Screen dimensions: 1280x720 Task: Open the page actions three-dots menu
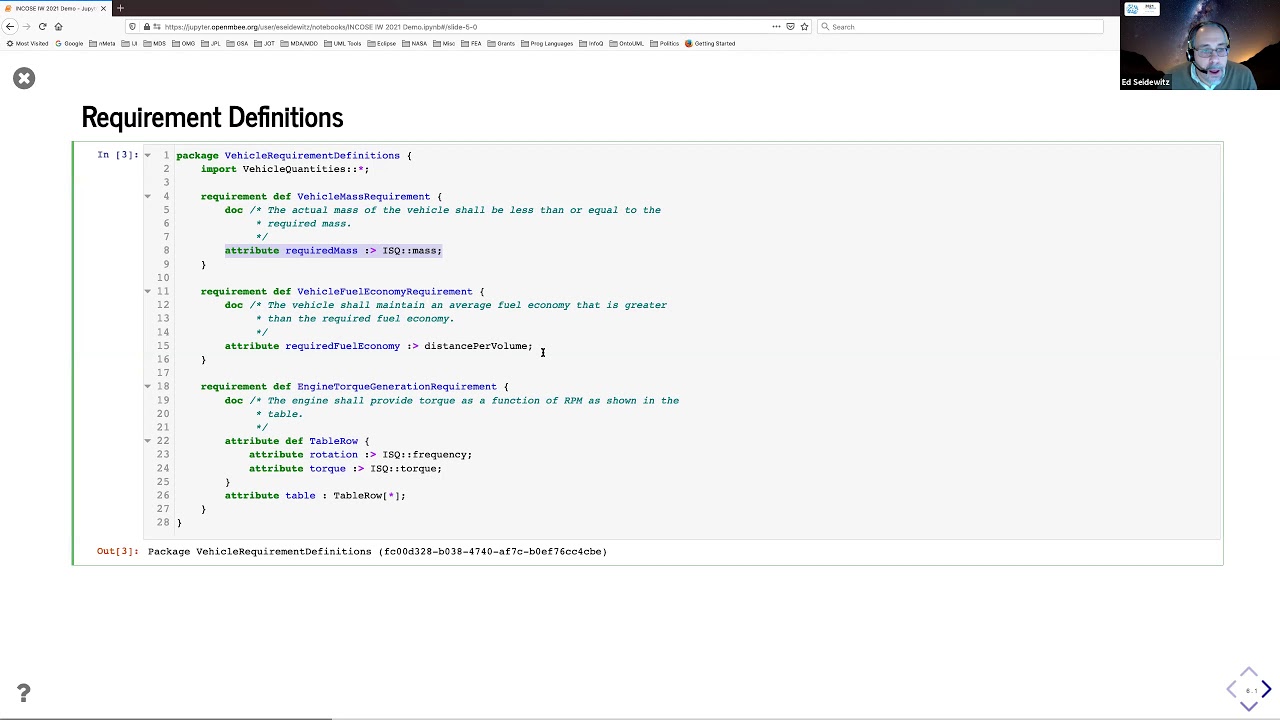776,27
